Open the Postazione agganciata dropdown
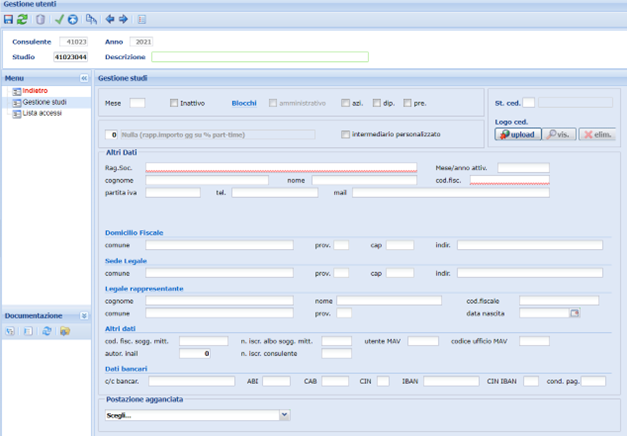 (x=284, y=415)
